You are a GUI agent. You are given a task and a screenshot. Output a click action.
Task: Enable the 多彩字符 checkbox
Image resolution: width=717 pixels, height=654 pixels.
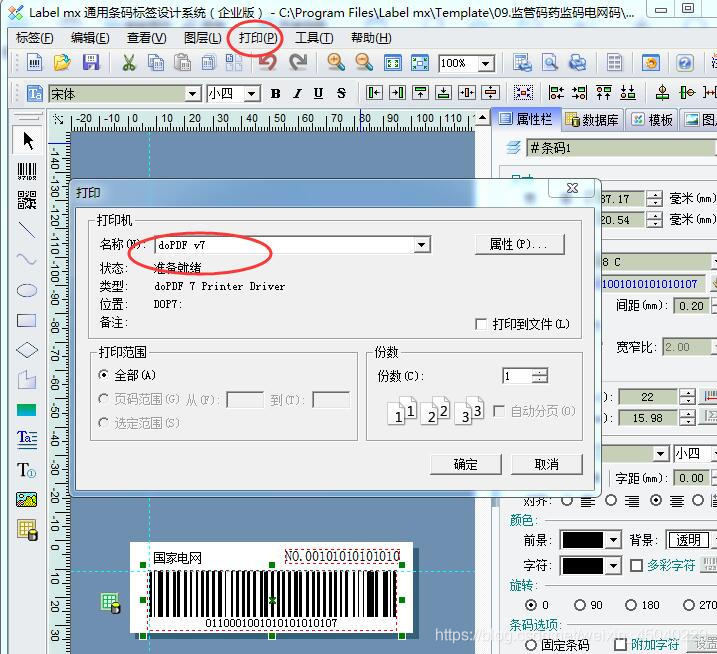point(636,566)
